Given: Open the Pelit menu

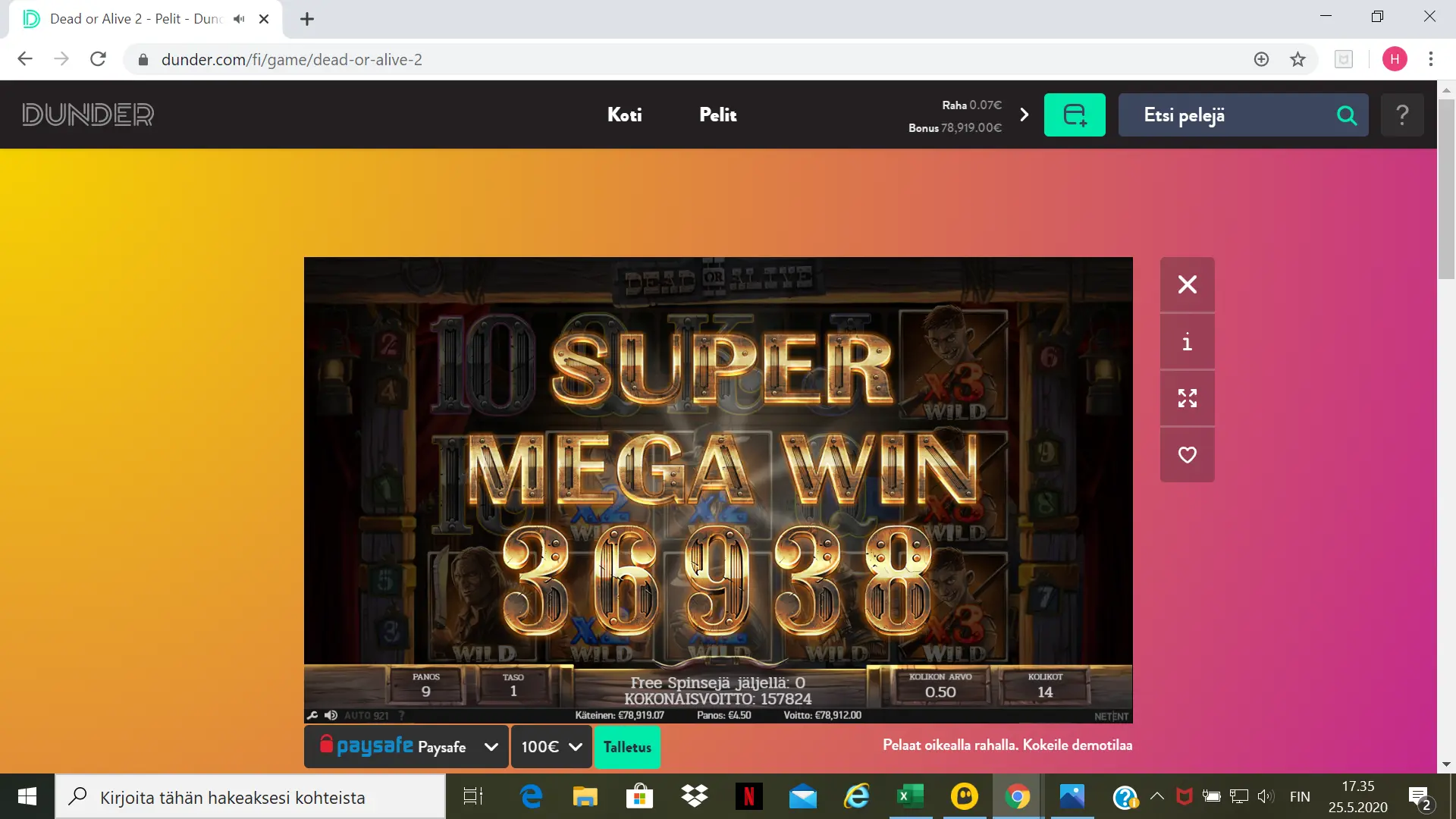Looking at the screenshot, I should 717,115.
